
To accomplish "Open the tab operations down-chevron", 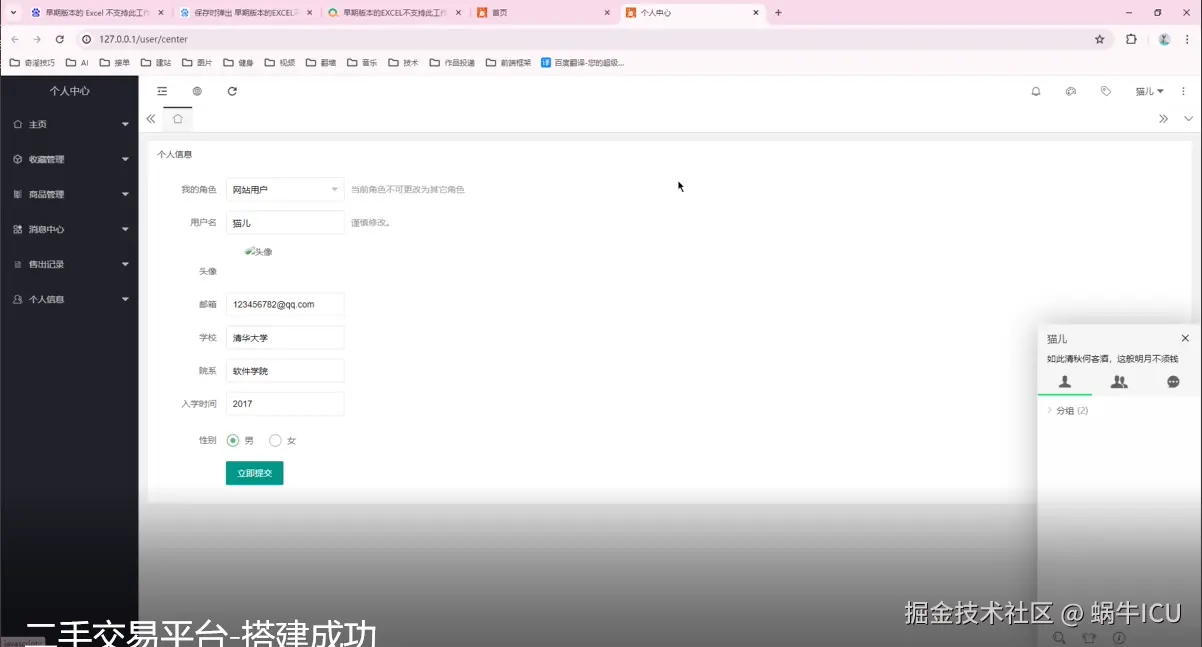I will tap(1189, 119).
